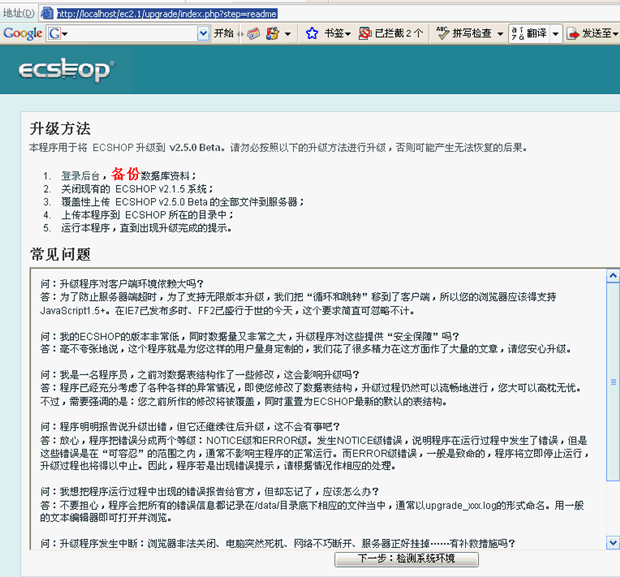Click the 开始 search button

click(x=224, y=34)
